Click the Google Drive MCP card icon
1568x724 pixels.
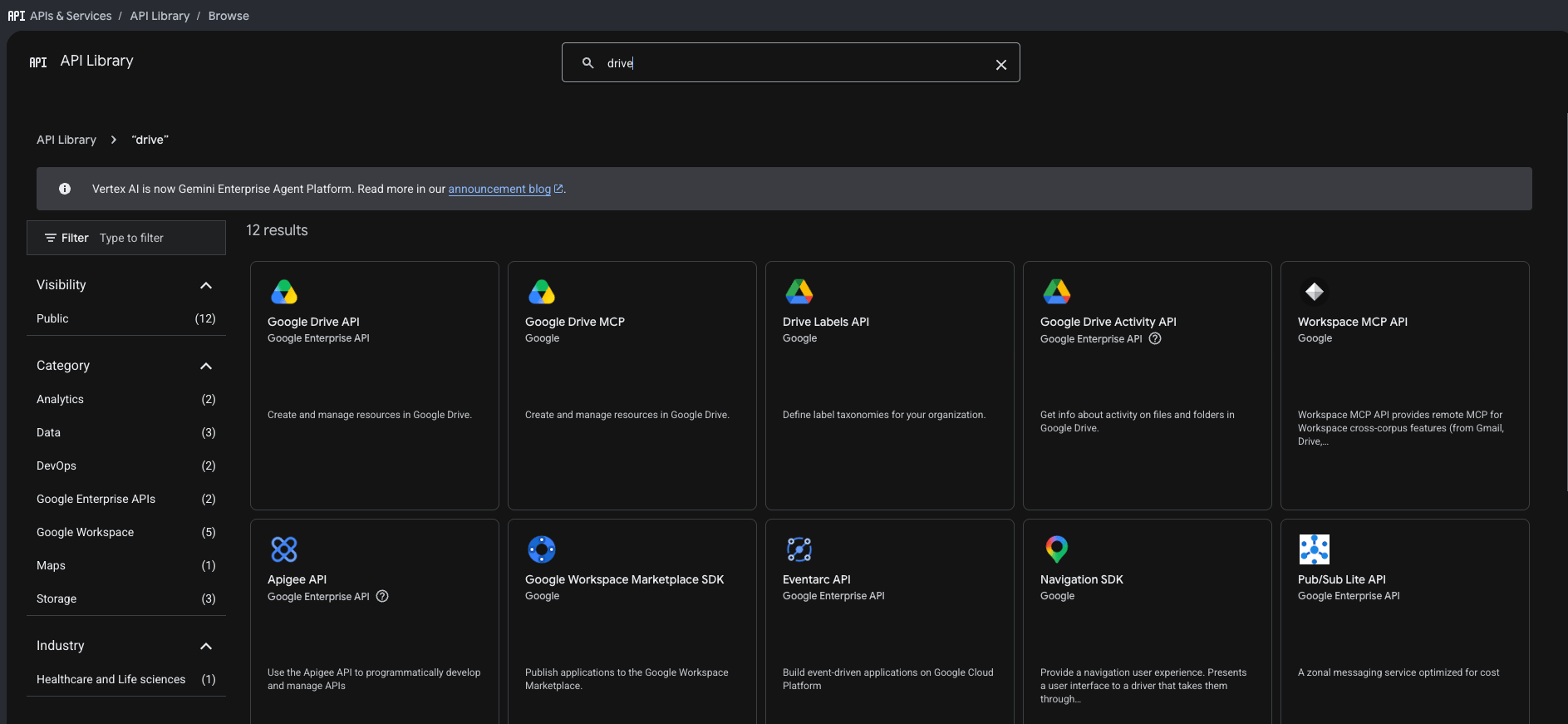point(542,292)
